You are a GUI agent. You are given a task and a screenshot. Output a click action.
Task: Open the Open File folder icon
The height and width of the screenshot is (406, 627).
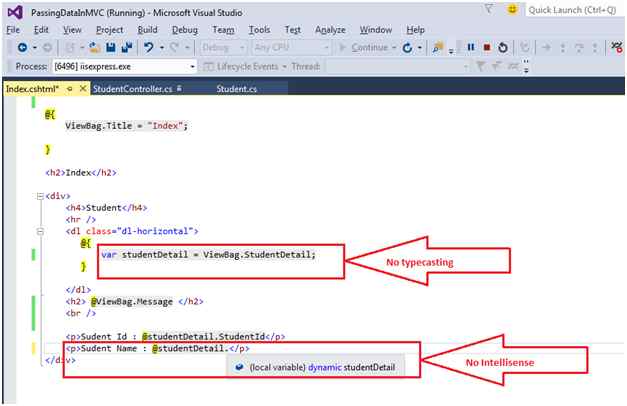click(94, 48)
